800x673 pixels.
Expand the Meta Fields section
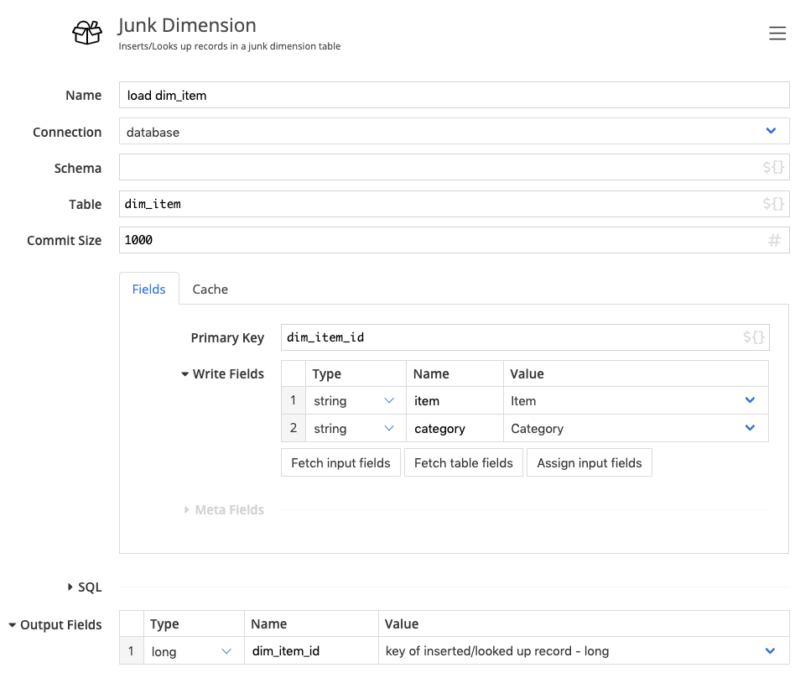pos(231,509)
